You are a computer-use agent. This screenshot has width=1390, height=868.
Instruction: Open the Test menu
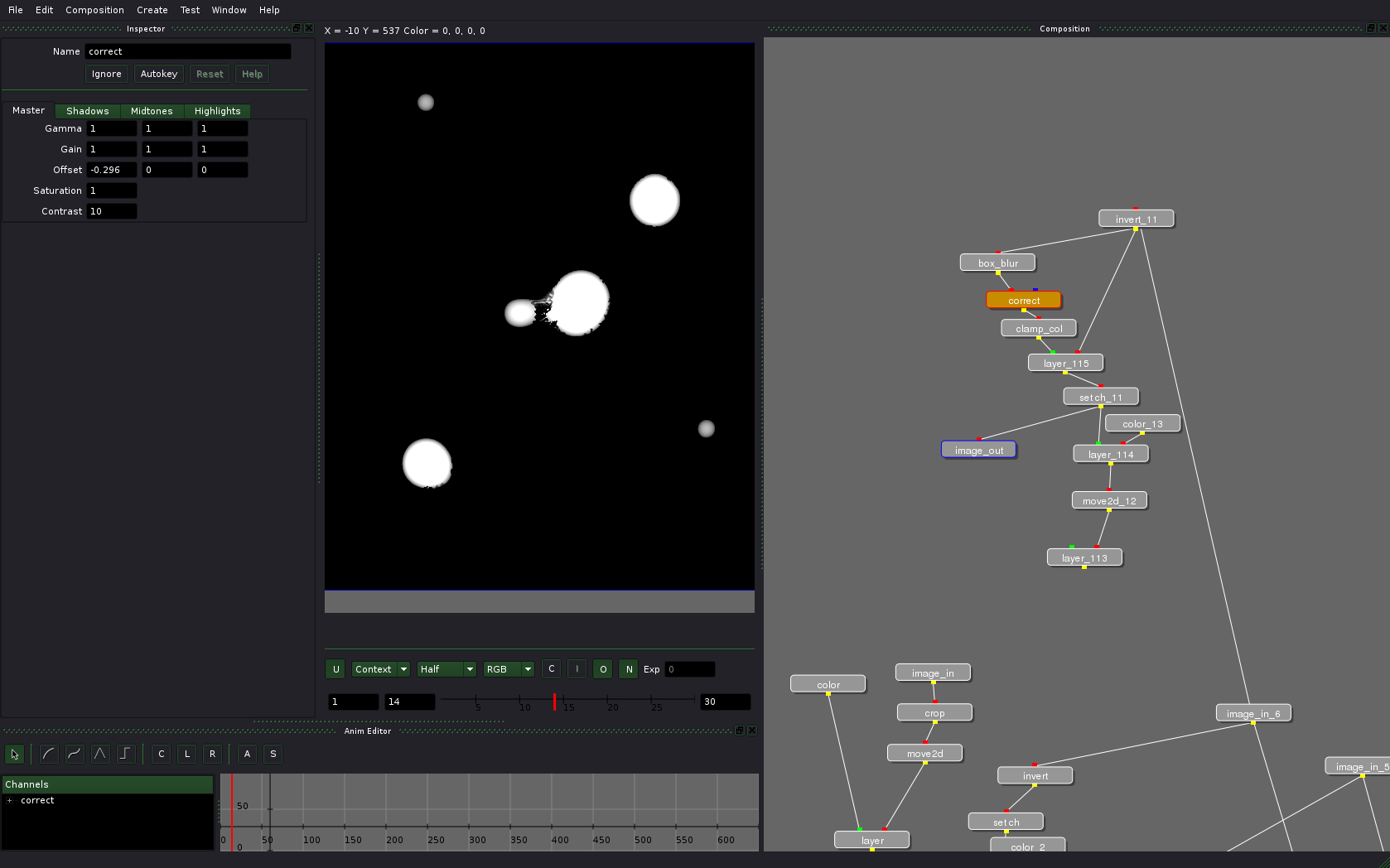pos(190,10)
